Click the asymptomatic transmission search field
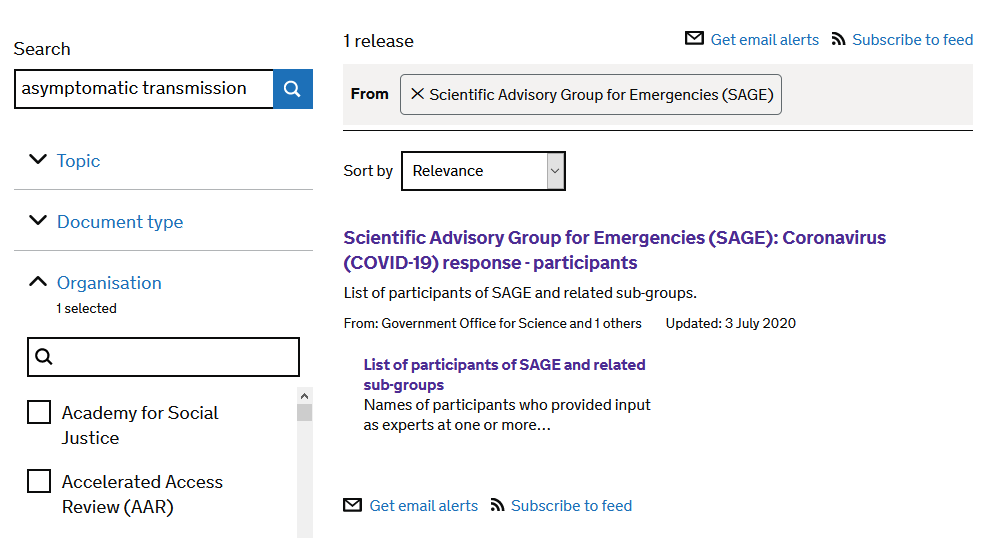 [x=144, y=89]
